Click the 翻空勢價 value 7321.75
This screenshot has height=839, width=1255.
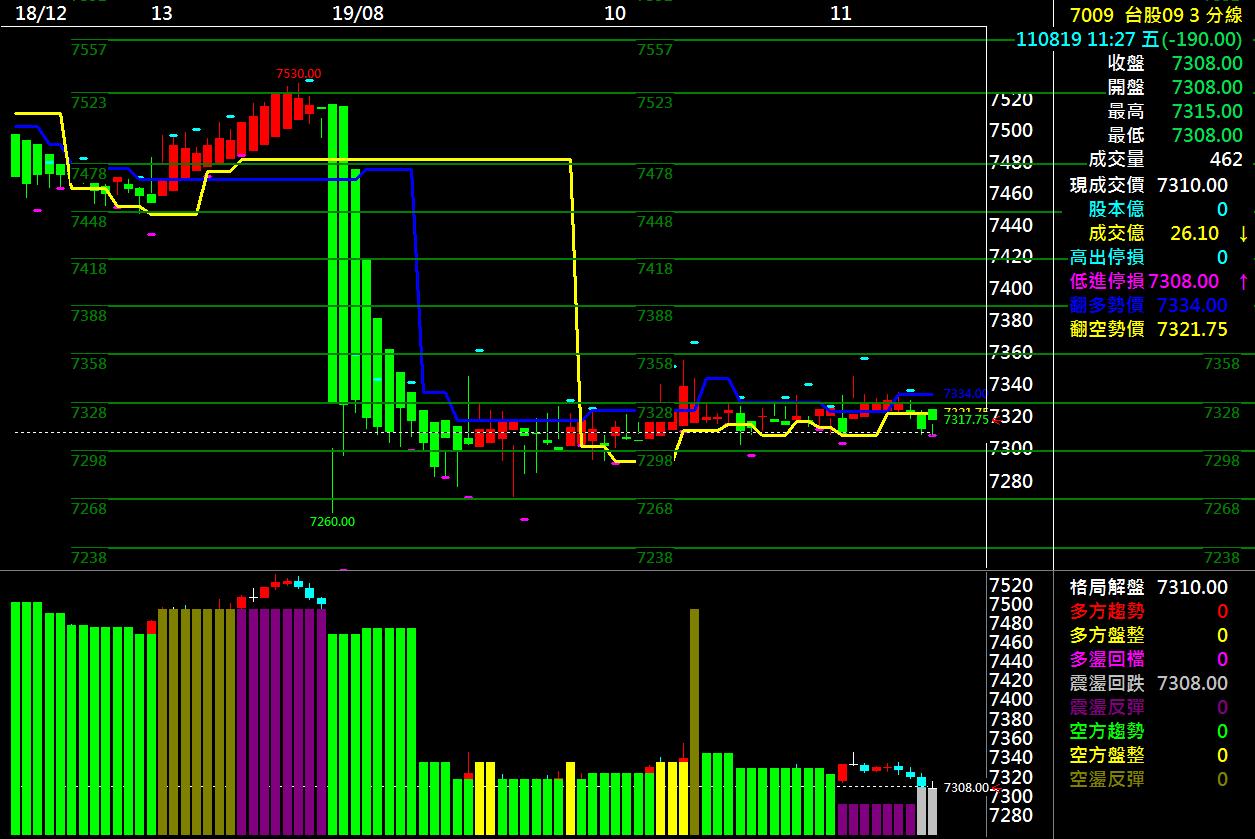click(1192, 329)
